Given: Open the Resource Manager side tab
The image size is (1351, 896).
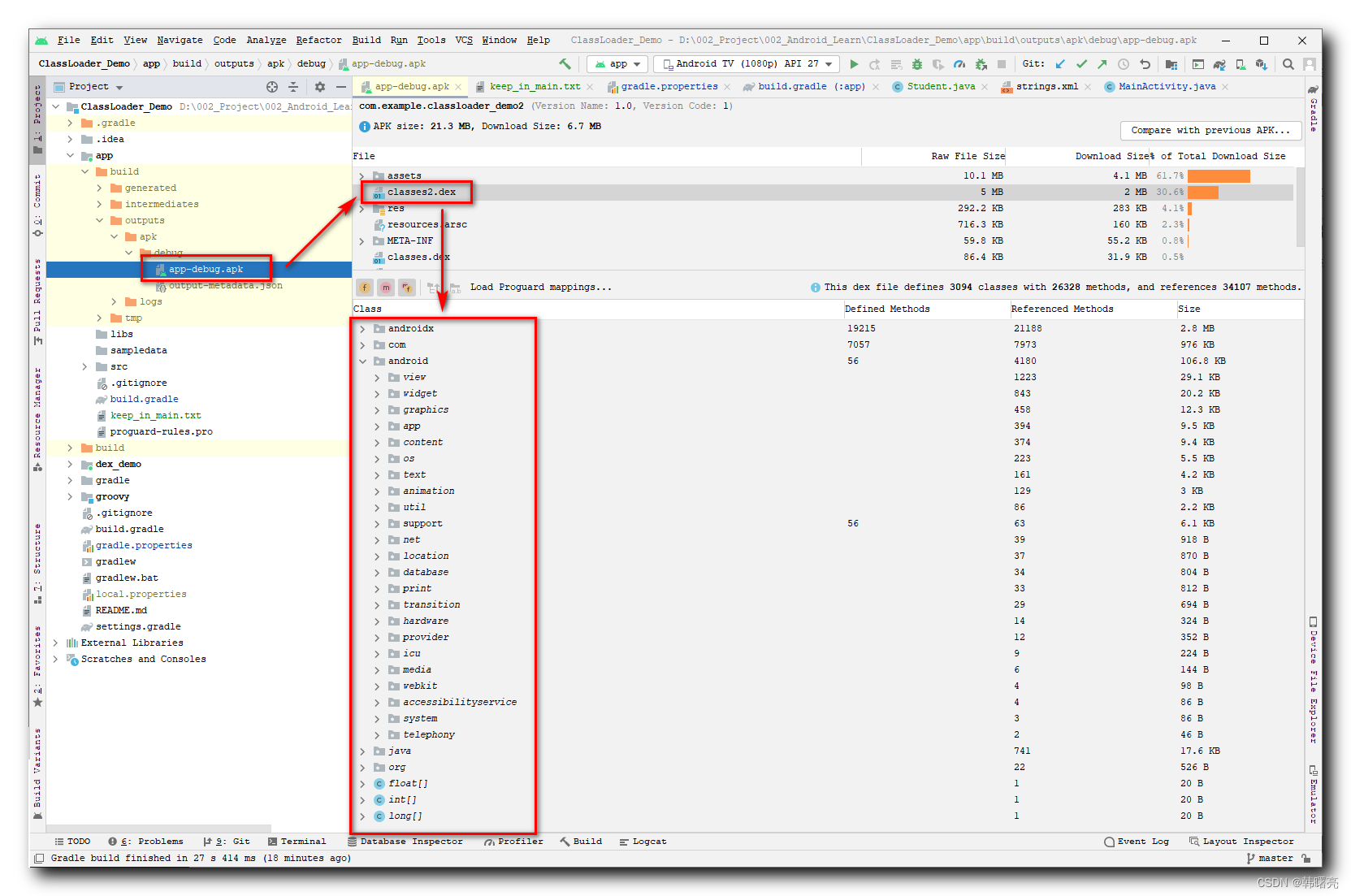Looking at the screenshot, I should [37, 419].
